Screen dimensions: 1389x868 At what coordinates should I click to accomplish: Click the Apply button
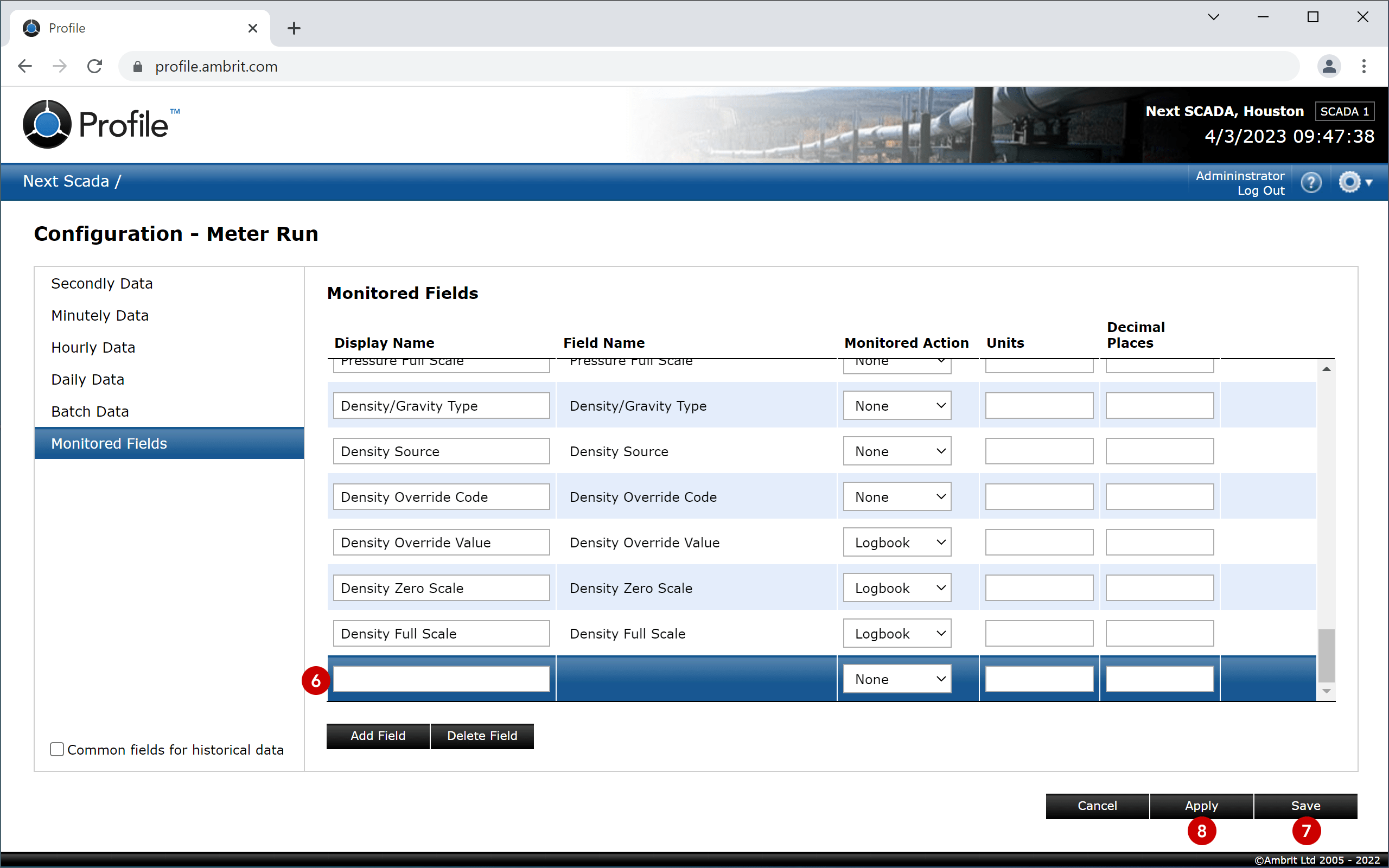tap(1201, 806)
